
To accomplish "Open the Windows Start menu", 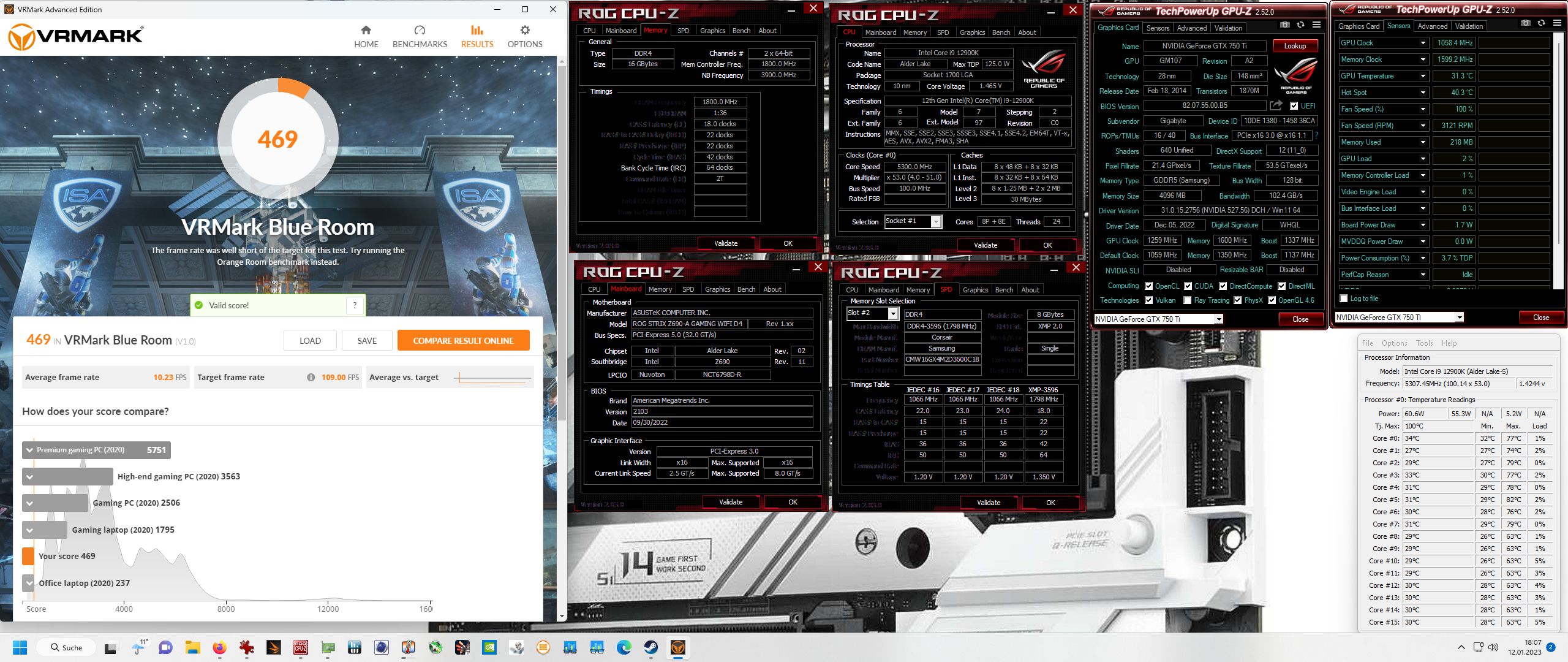I will (20, 647).
